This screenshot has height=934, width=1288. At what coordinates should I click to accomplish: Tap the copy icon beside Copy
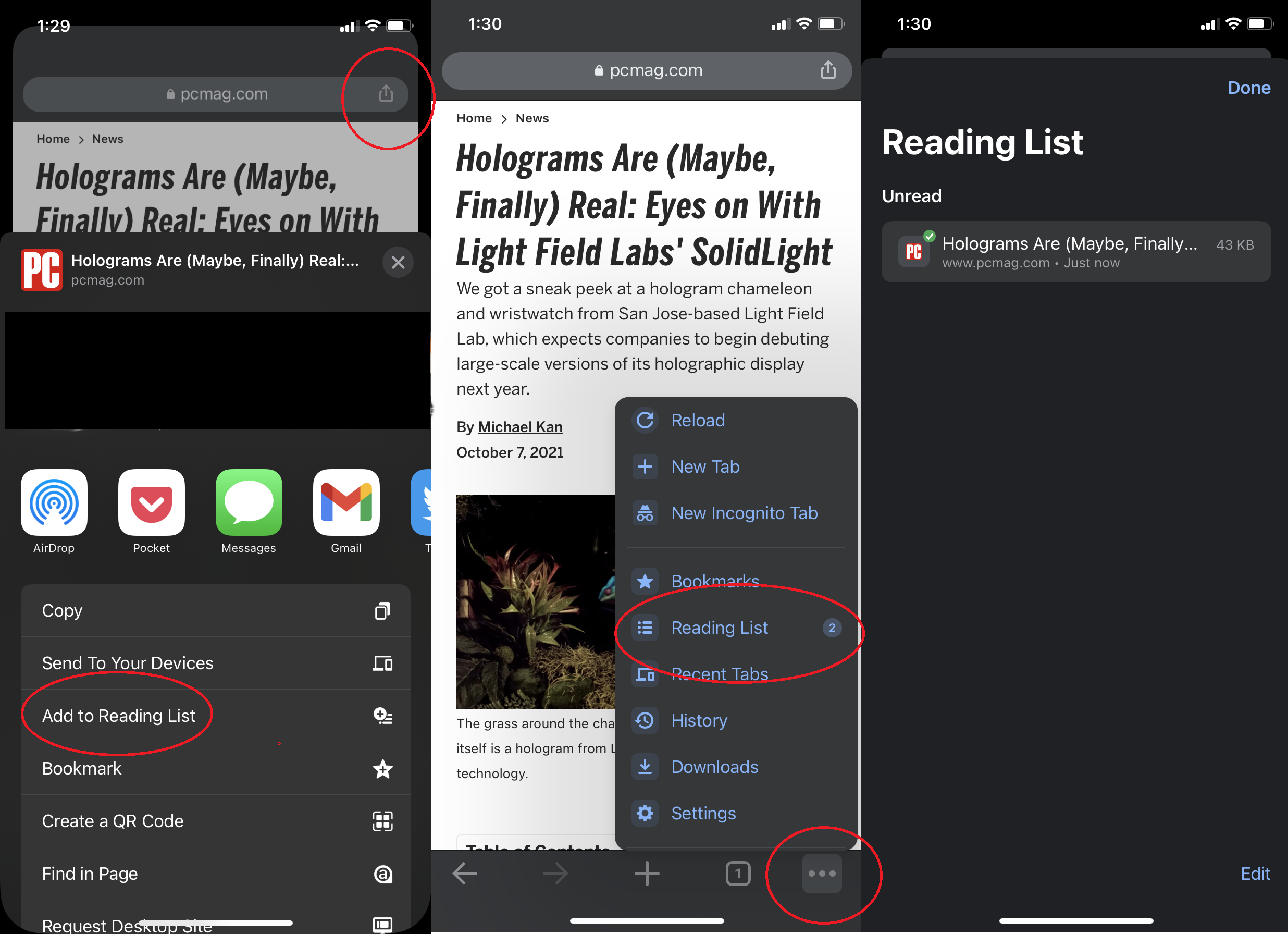[x=383, y=611]
